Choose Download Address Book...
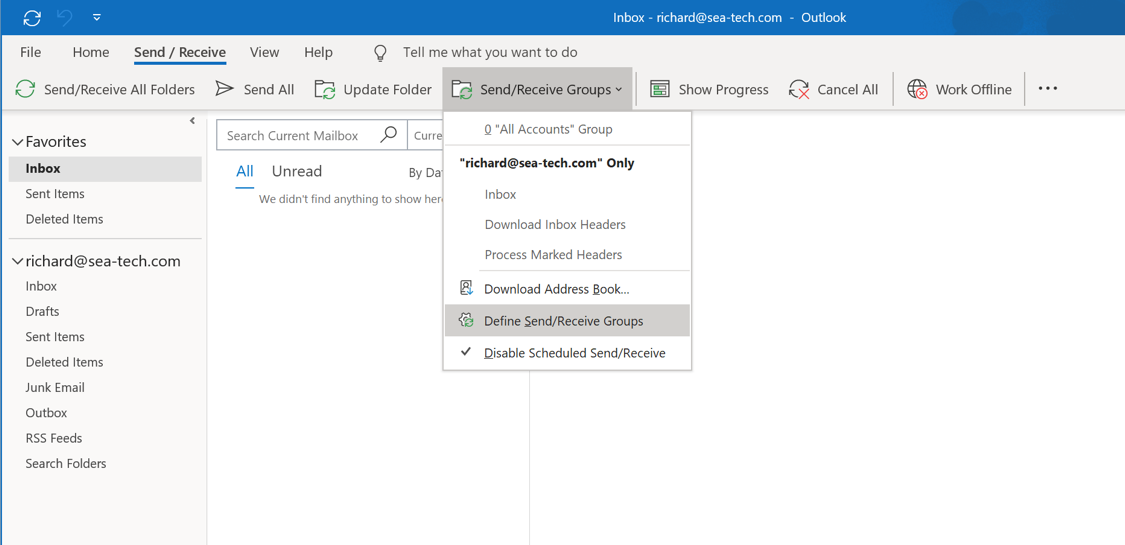The image size is (1125, 545). (x=567, y=289)
